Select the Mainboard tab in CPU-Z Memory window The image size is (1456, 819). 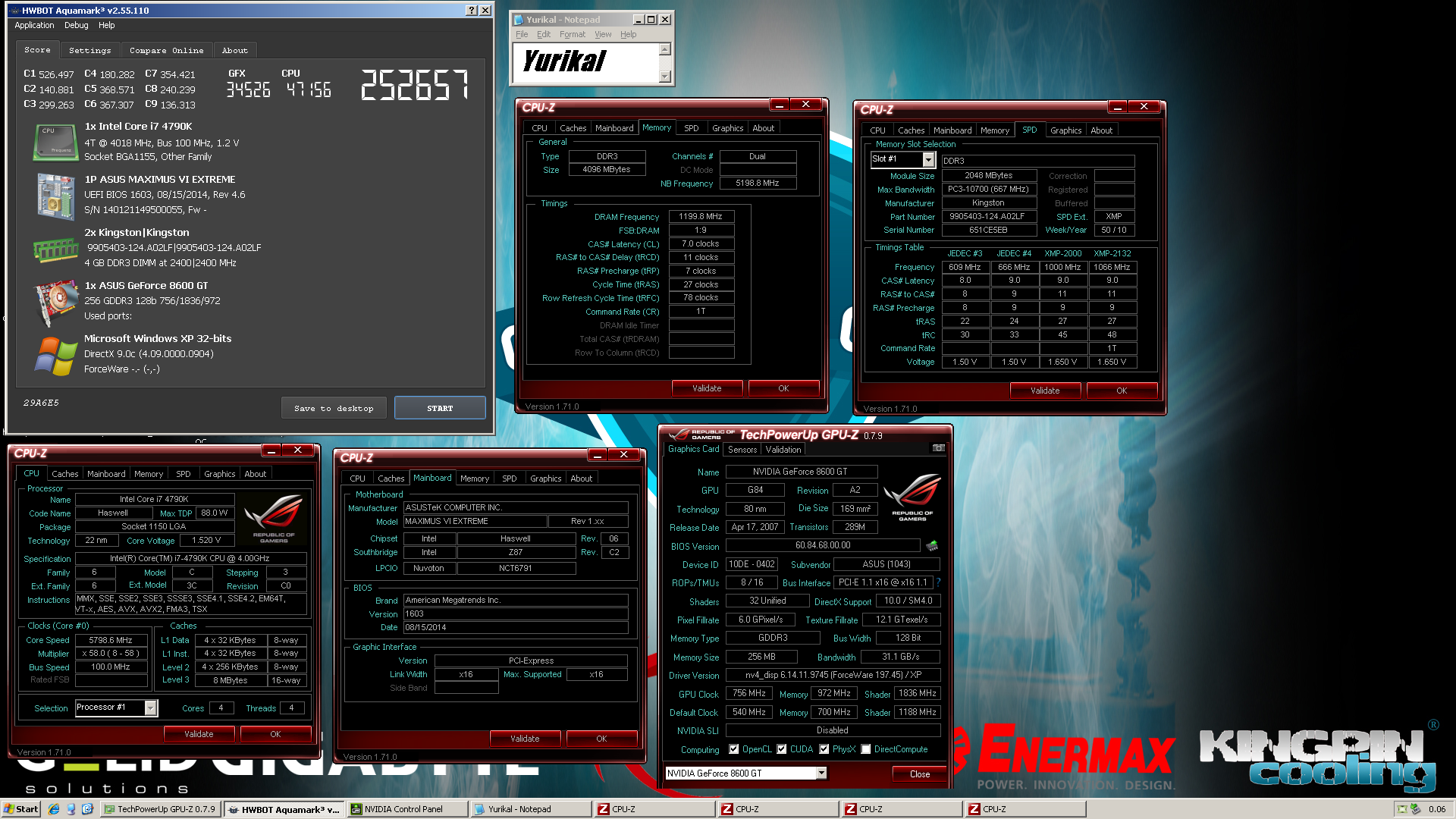[x=614, y=128]
